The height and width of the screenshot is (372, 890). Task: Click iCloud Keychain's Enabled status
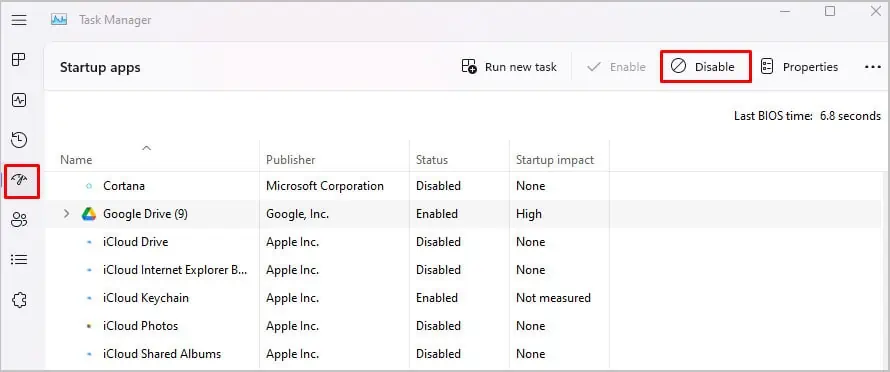(436, 298)
